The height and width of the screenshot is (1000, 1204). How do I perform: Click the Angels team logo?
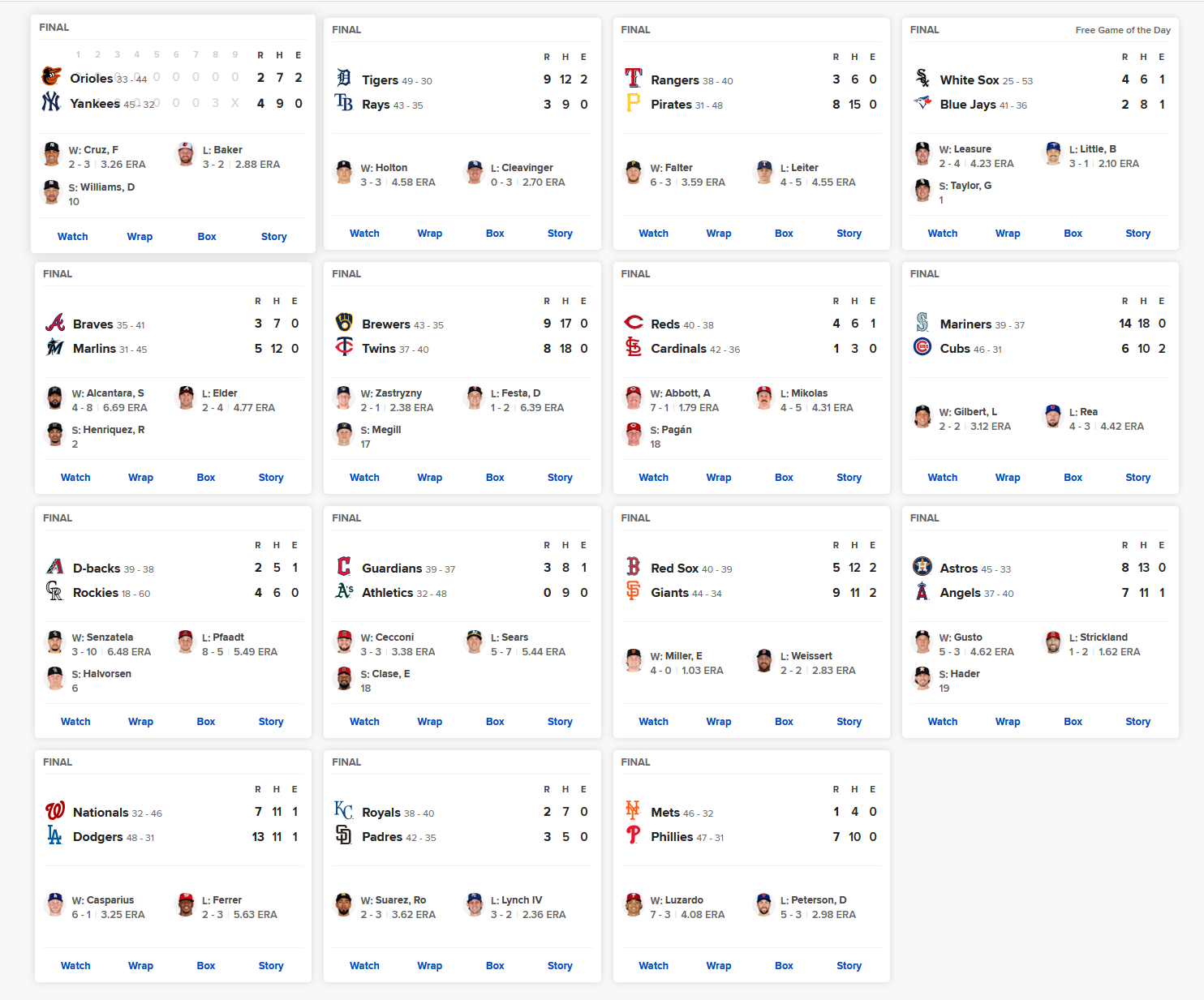(x=922, y=590)
